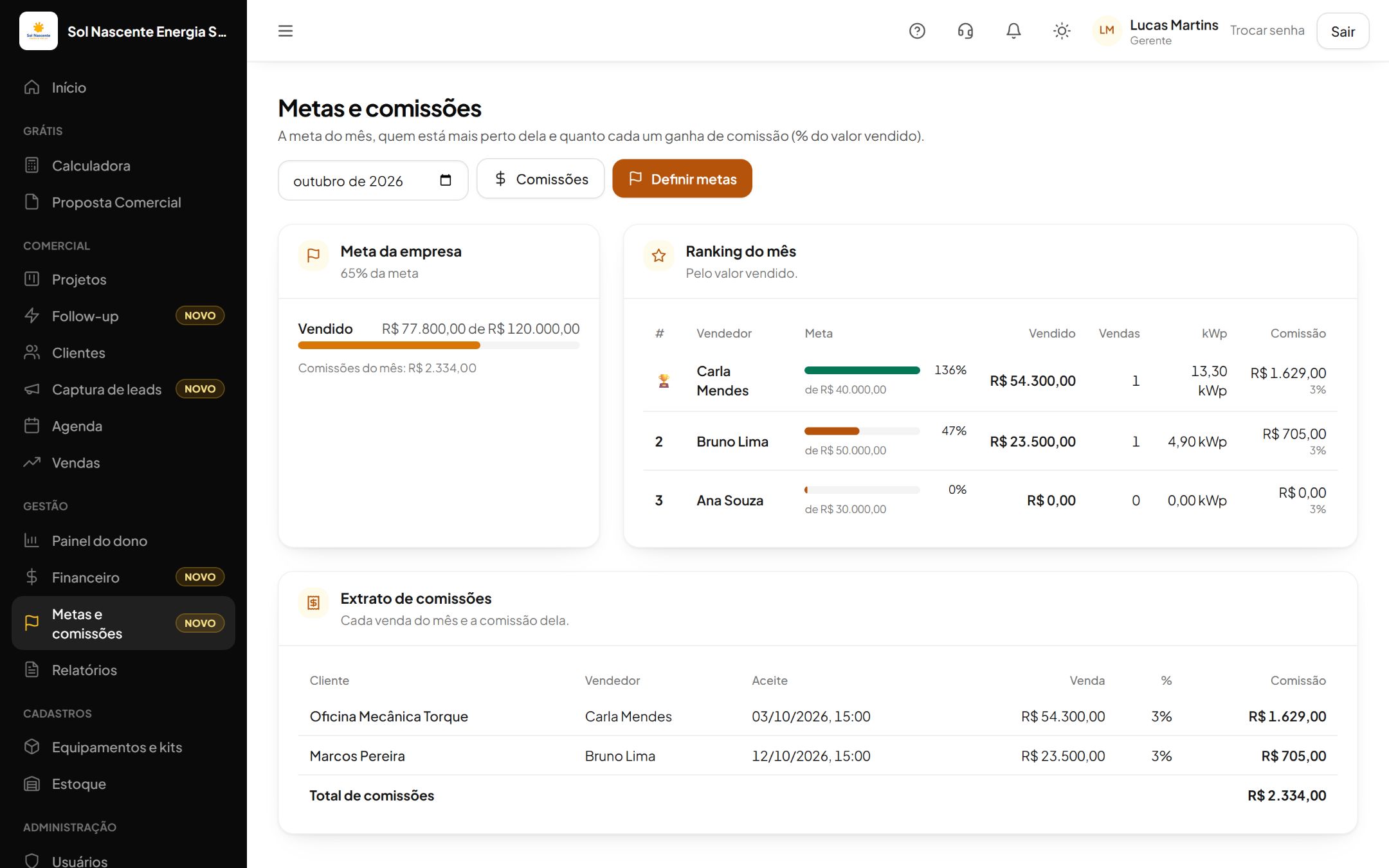The image size is (1389, 868).
Task: Open Calculadora in sidebar
Action: point(123,166)
